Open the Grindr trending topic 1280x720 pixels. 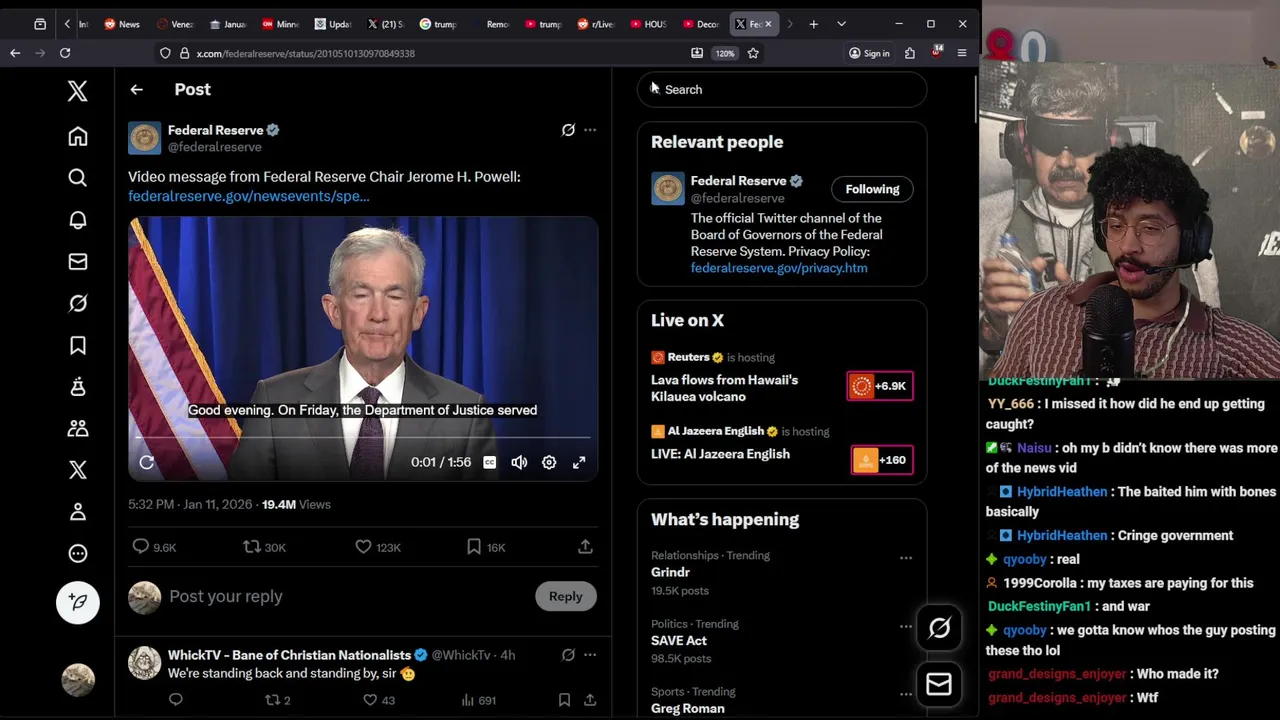(670, 572)
